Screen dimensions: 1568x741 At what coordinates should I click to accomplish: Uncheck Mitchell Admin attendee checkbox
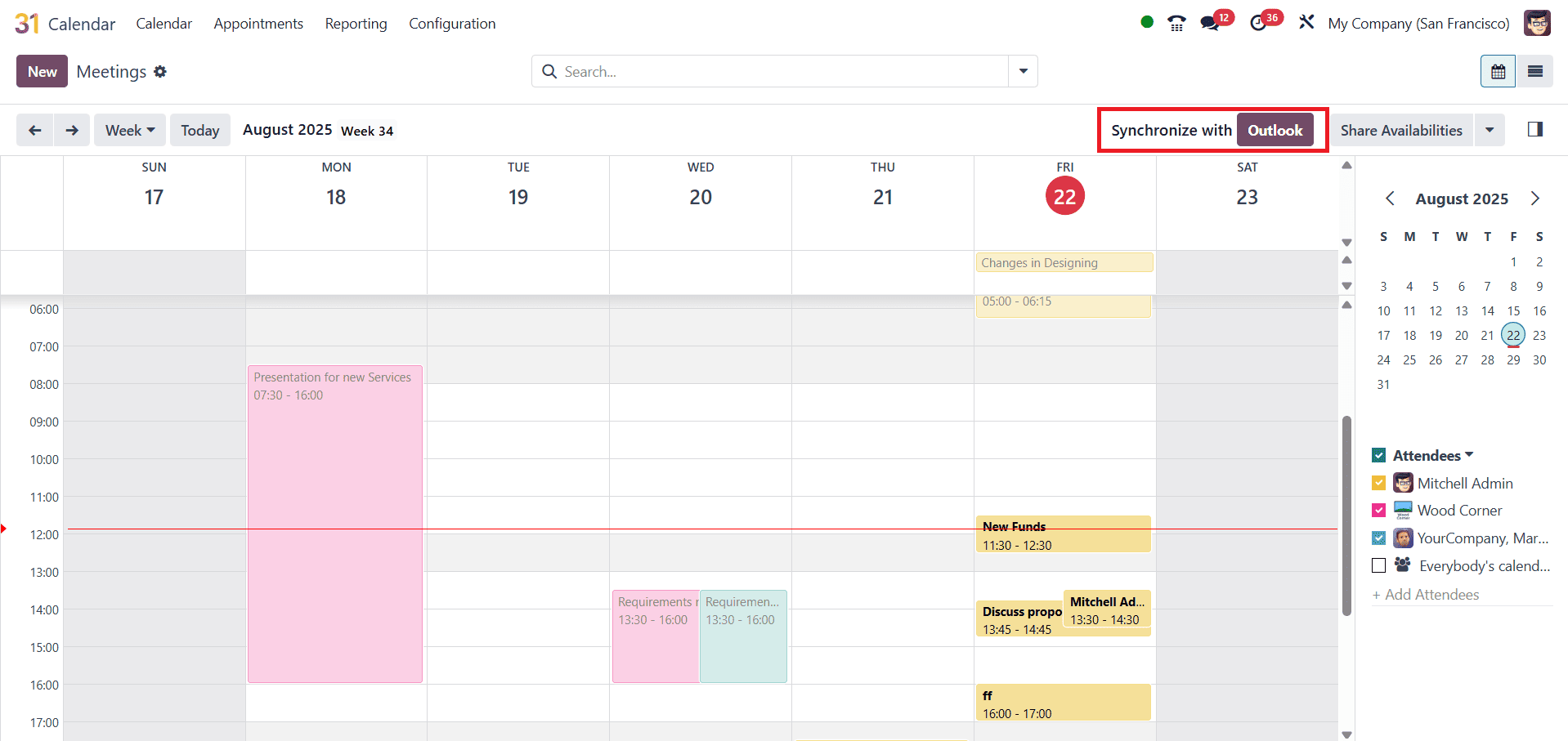1379,484
